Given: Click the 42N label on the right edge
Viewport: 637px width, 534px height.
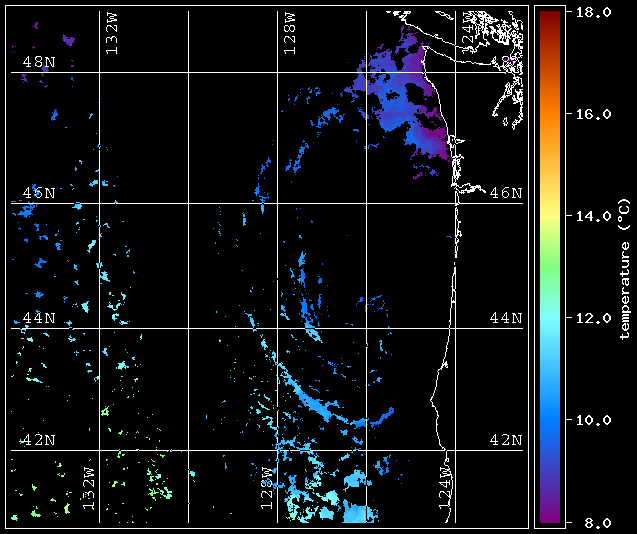Looking at the screenshot, I should tap(505, 439).
